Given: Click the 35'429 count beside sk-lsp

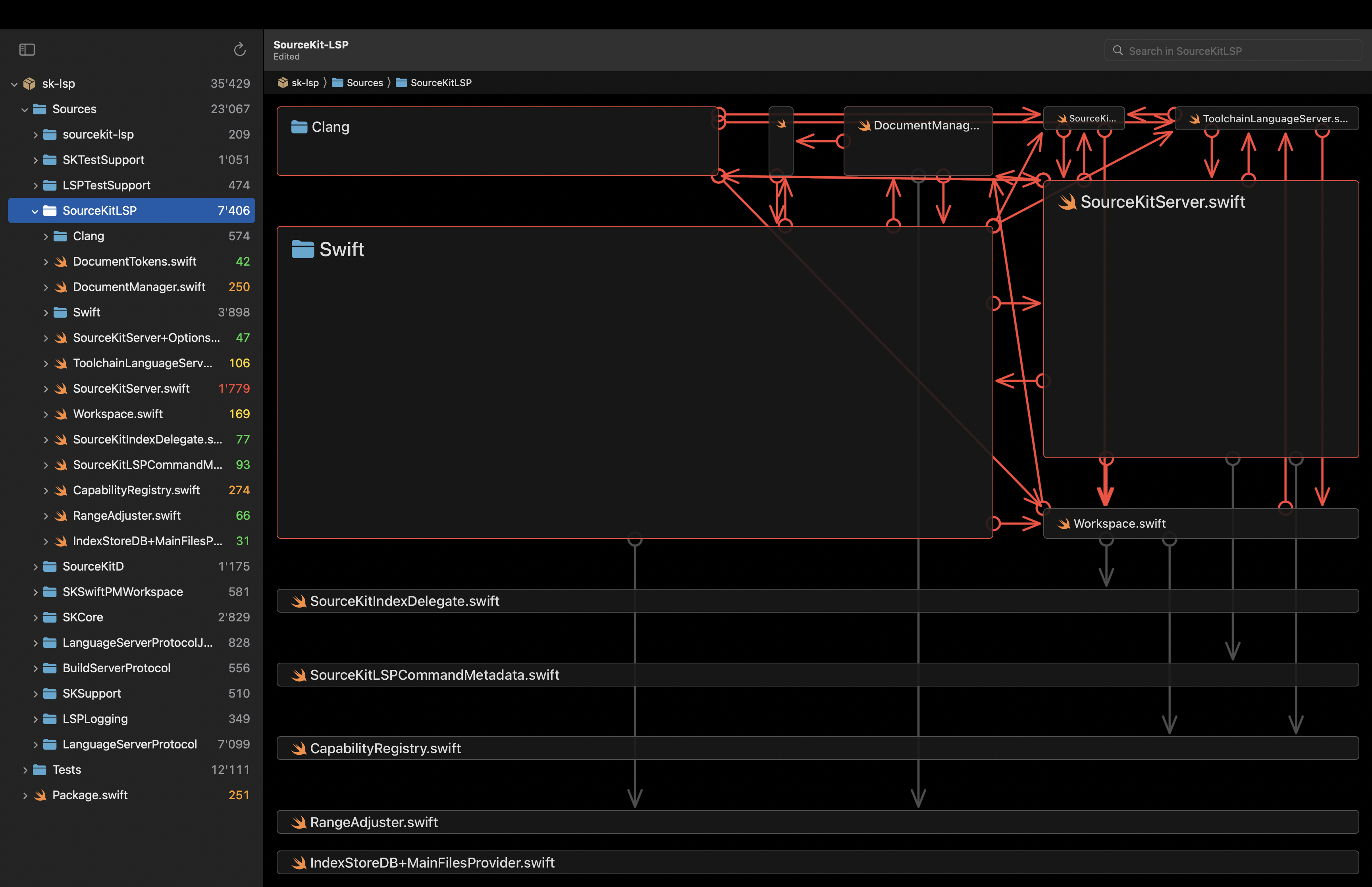Looking at the screenshot, I should (230, 83).
